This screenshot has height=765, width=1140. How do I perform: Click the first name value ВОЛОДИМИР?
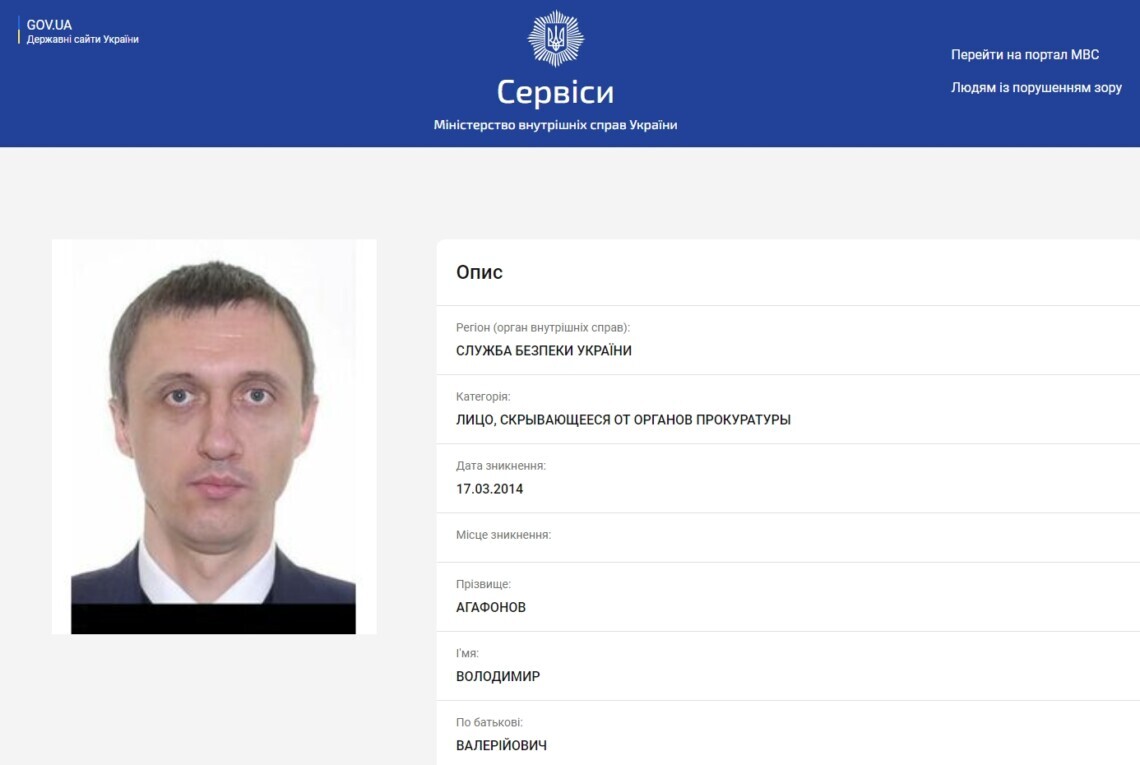click(x=498, y=676)
